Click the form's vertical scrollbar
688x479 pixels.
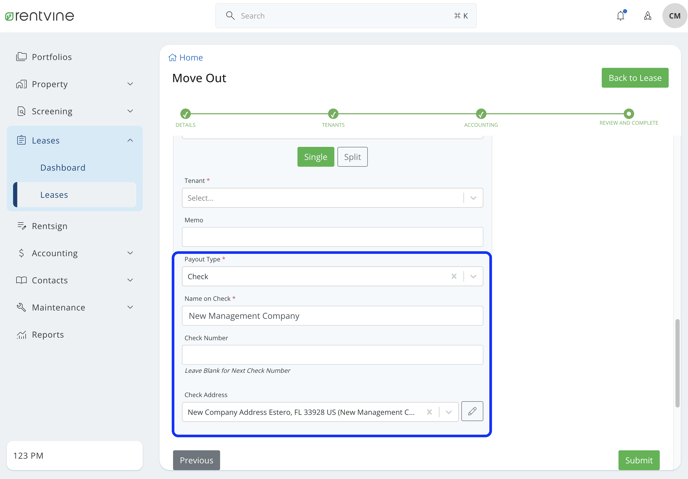(x=677, y=363)
